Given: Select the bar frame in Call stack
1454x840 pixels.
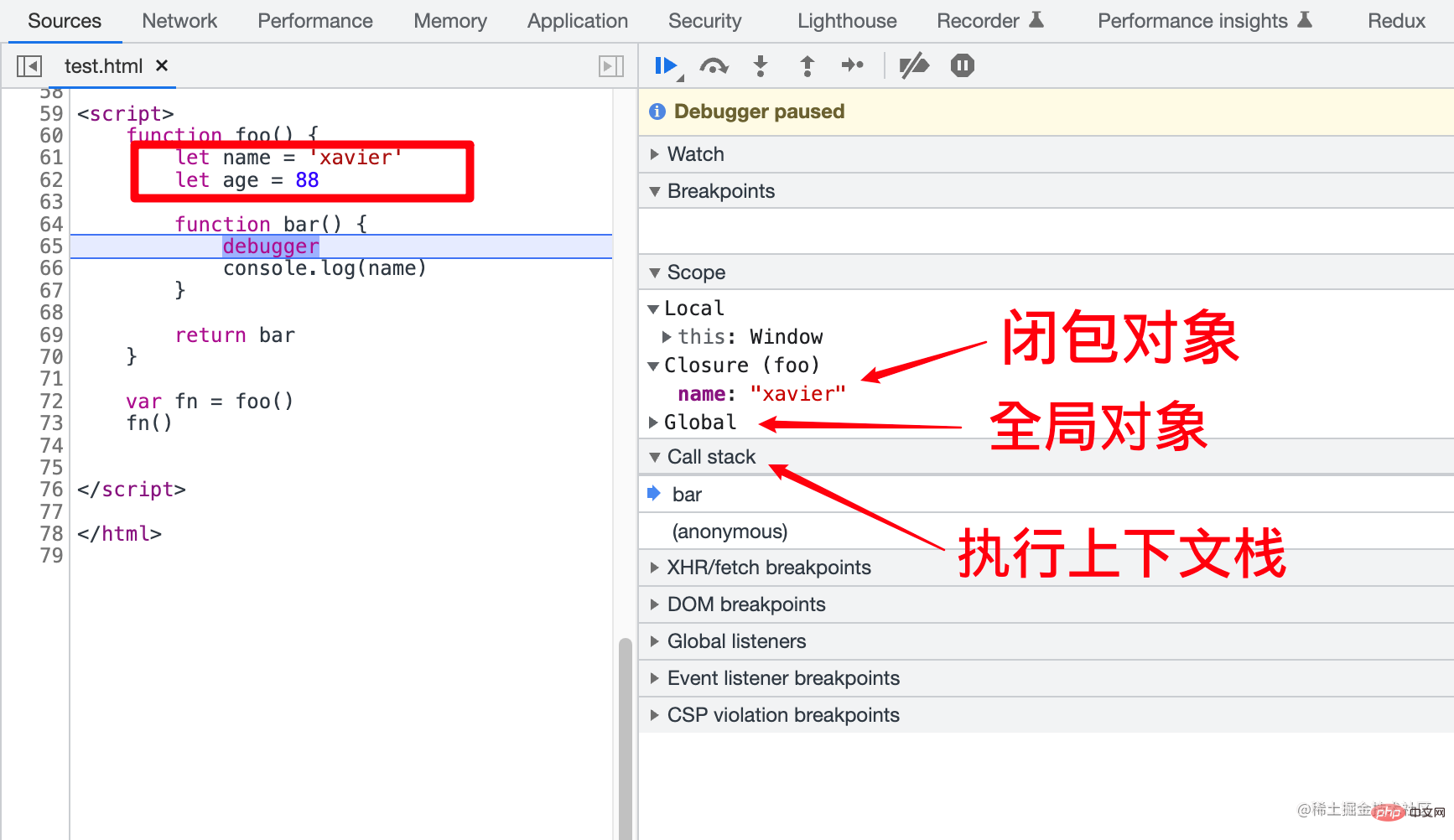Looking at the screenshot, I should pyautogui.click(x=686, y=494).
